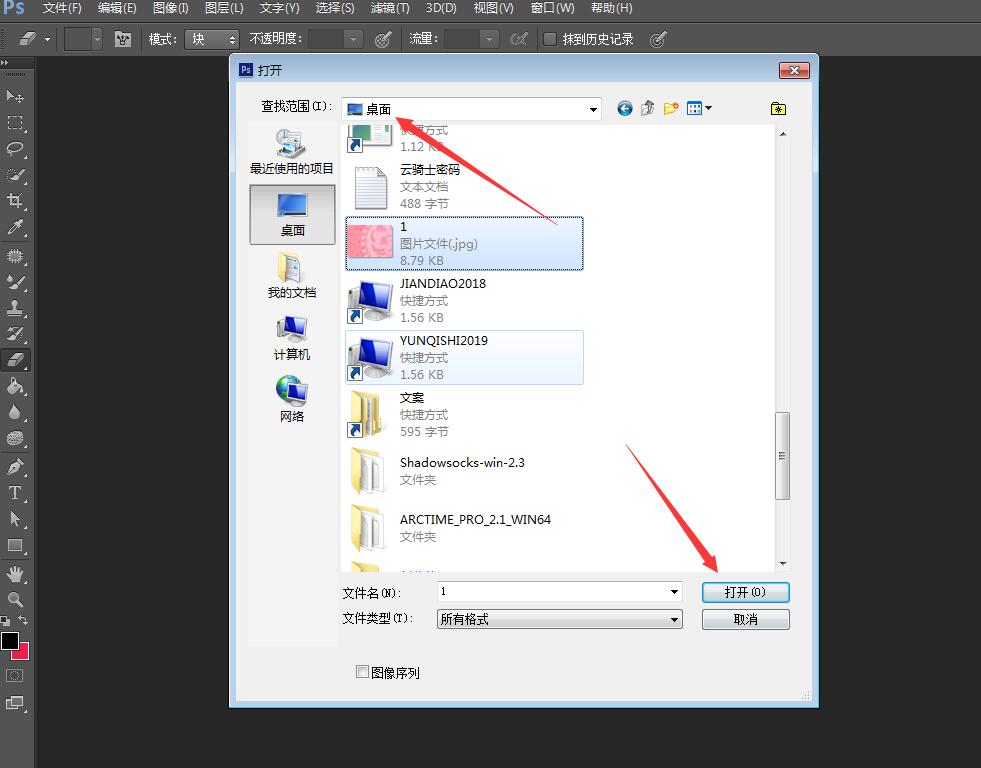The width and height of the screenshot is (981, 768).
Task: Select the Eraser tool in toolbox
Action: pyautogui.click(x=14, y=360)
